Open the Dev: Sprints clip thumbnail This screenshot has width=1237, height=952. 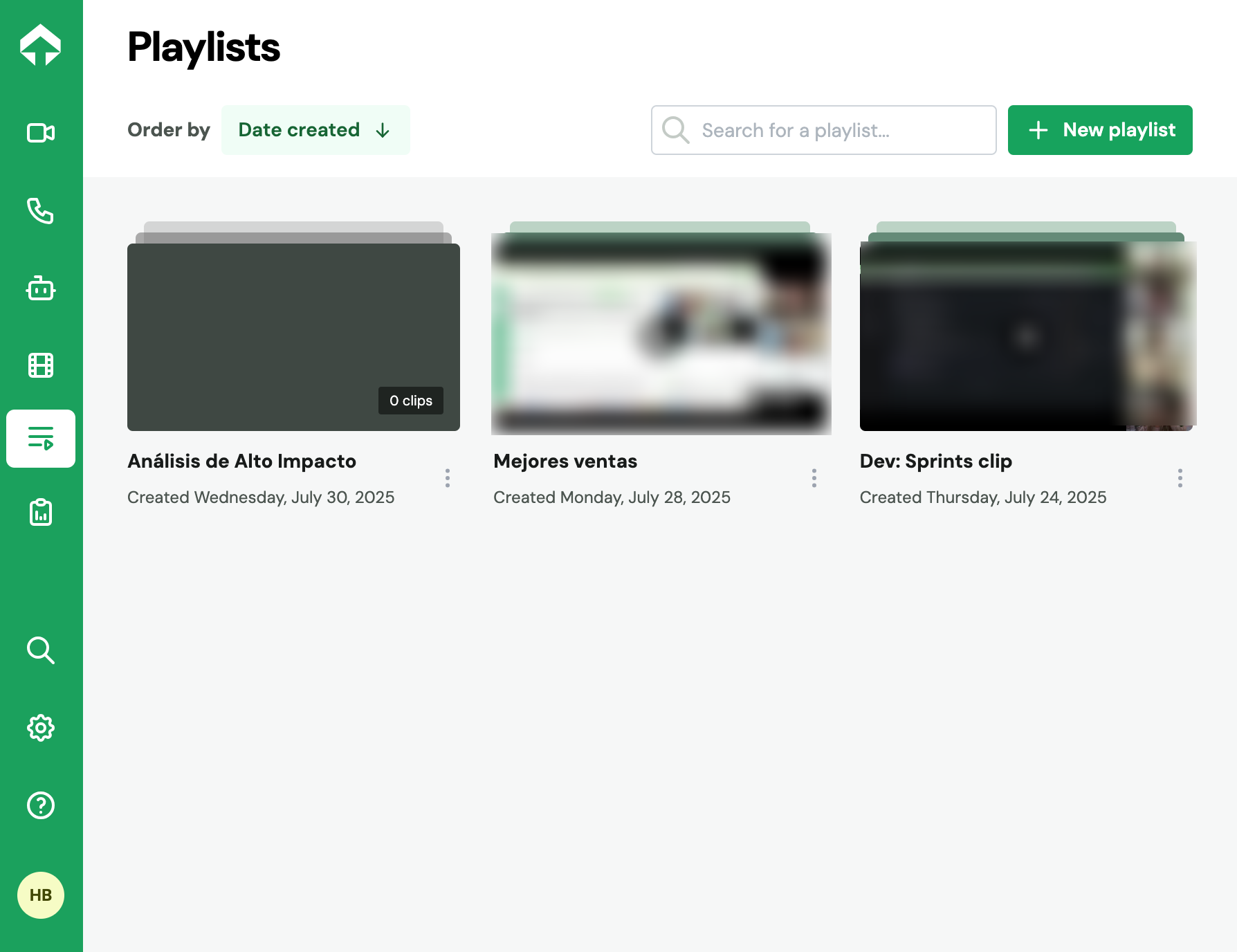click(1027, 336)
